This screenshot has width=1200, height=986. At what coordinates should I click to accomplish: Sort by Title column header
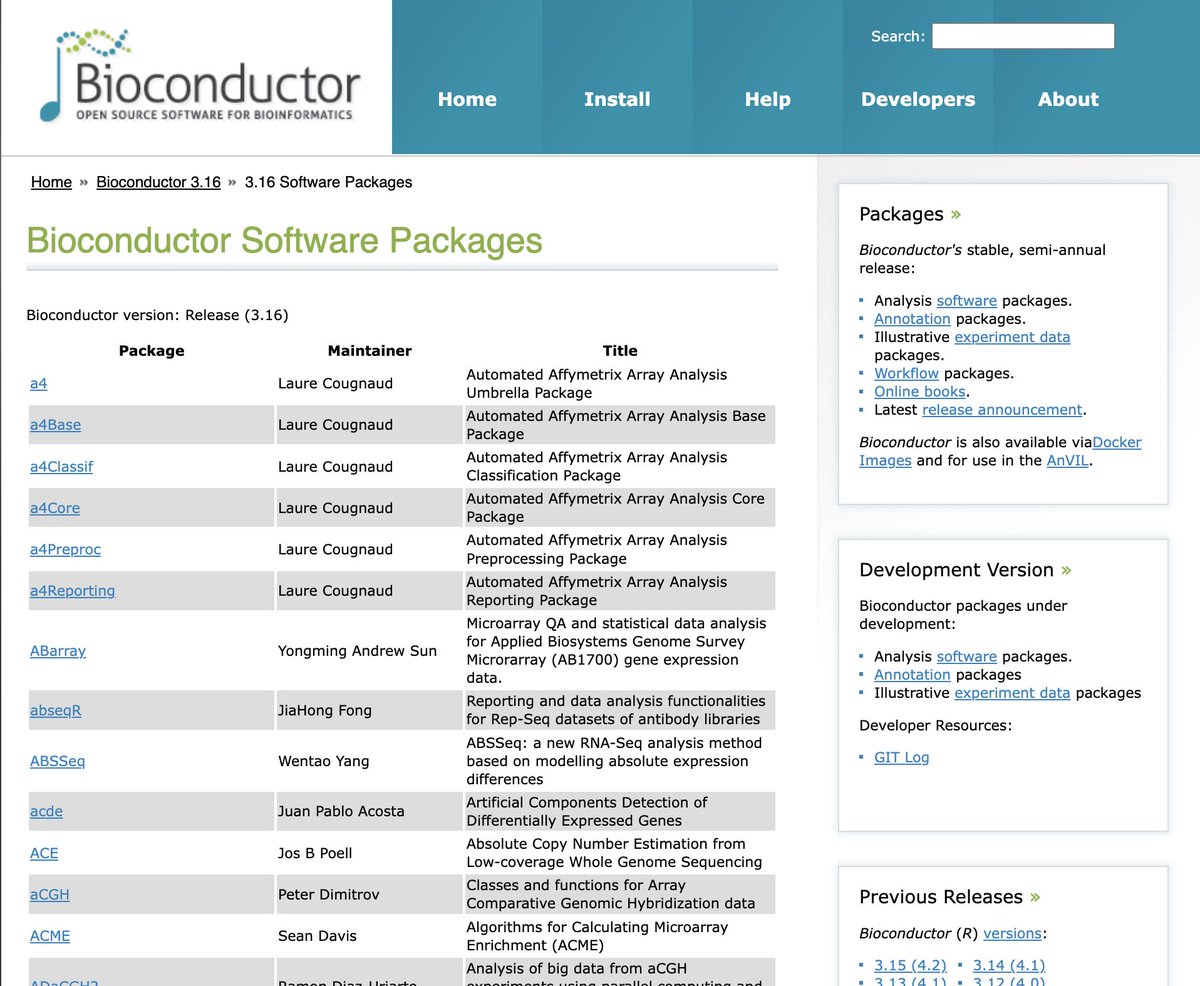point(620,351)
